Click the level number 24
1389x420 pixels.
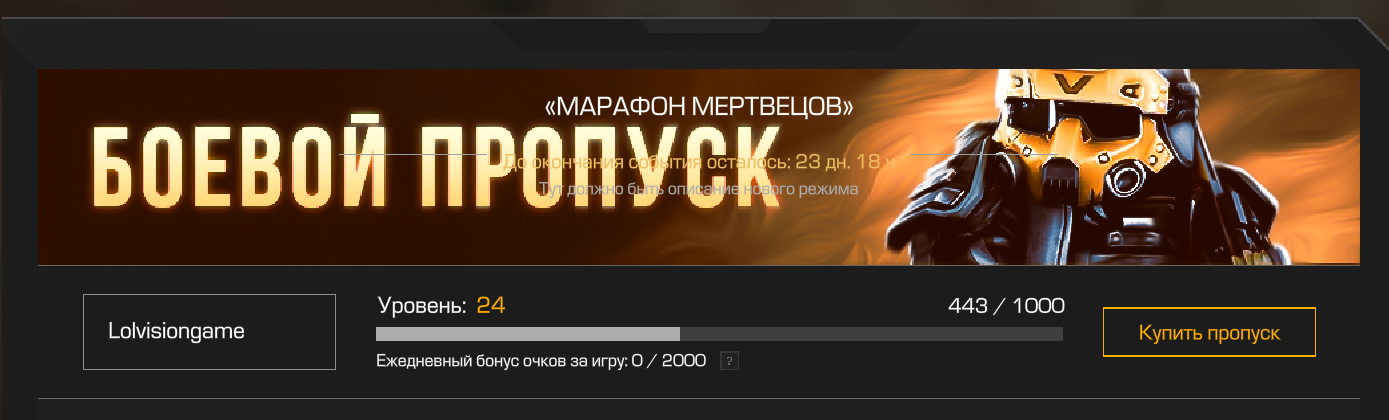[x=491, y=305]
